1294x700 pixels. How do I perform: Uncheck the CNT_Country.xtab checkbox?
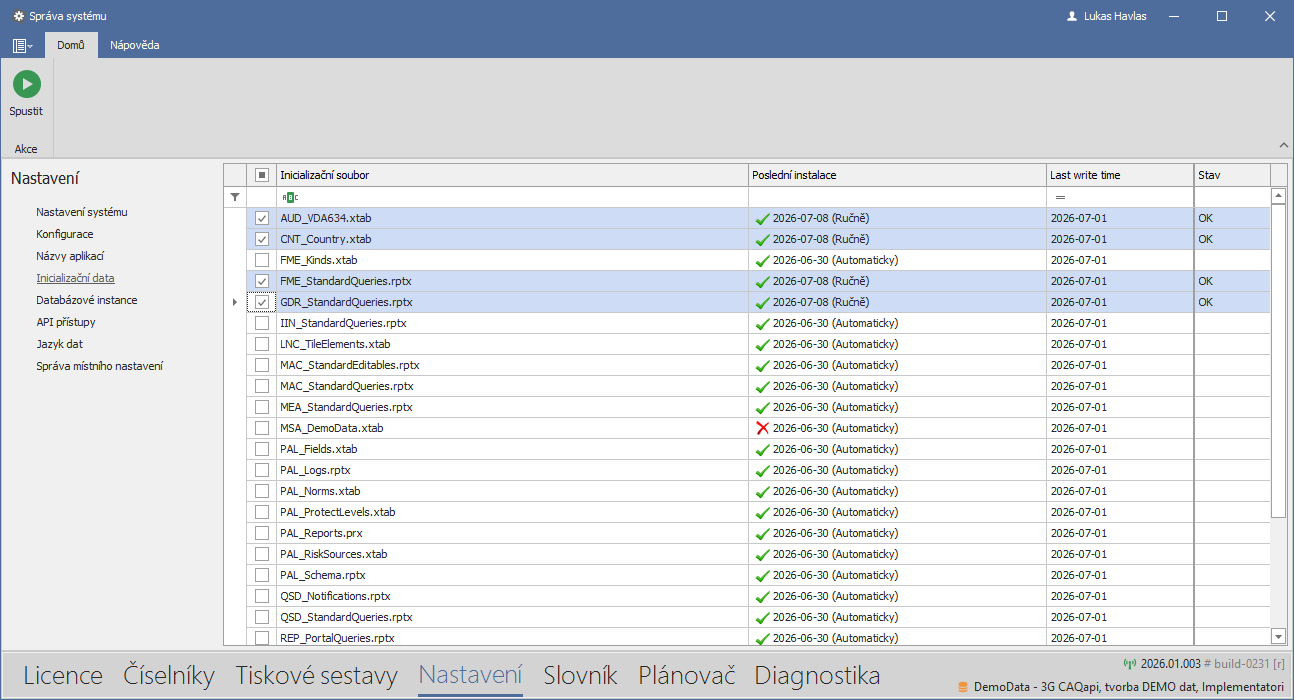[x=262, y=239]
